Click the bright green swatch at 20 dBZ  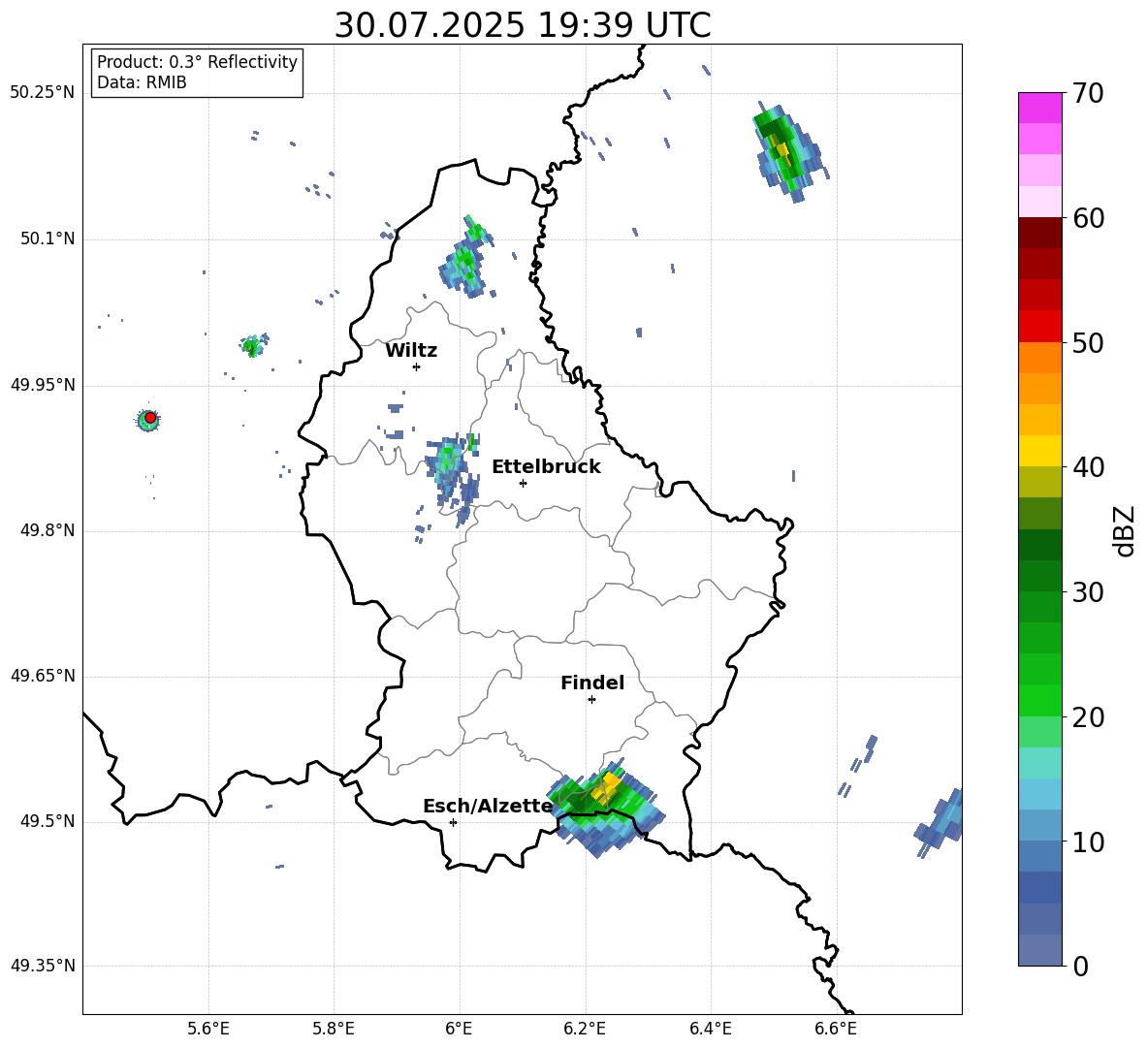click(x=1039, y=700)
